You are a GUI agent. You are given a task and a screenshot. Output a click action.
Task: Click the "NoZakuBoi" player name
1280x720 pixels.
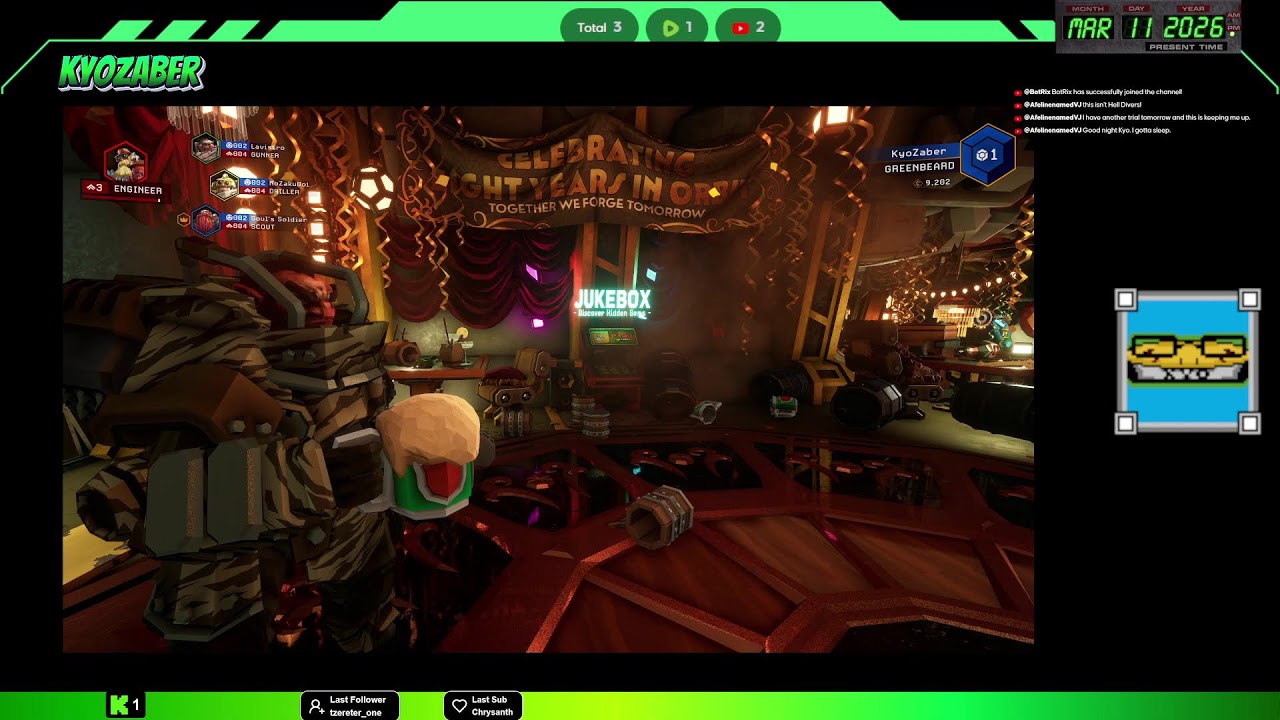pos(289,183)
